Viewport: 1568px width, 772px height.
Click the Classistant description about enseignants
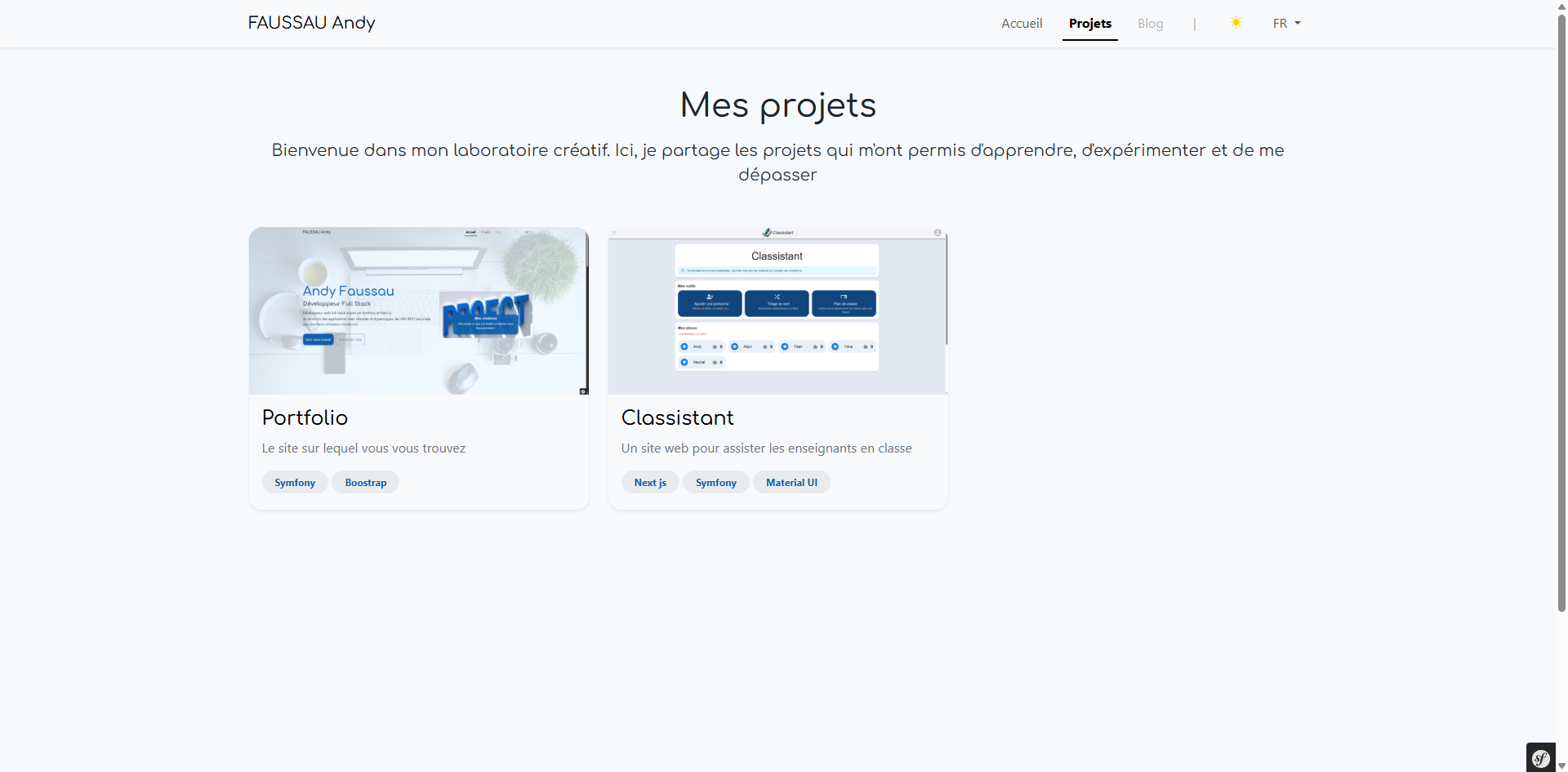pos(766,448)
